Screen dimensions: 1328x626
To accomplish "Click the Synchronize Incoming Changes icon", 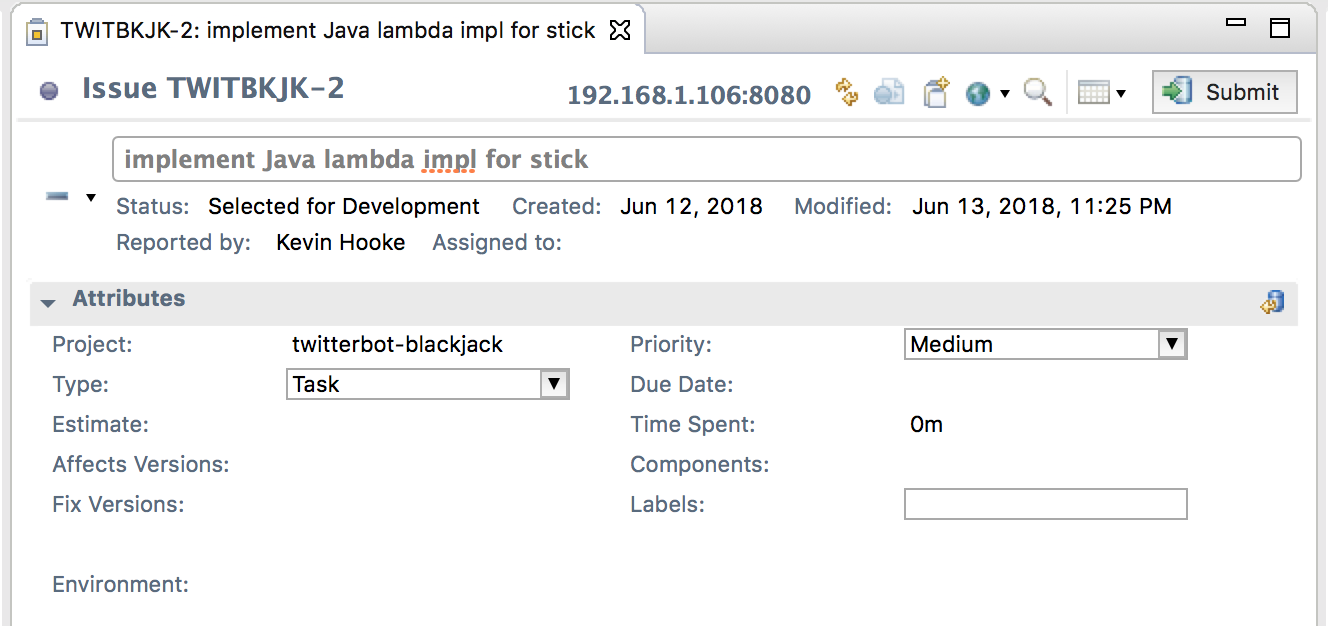I will click(847, 93).
